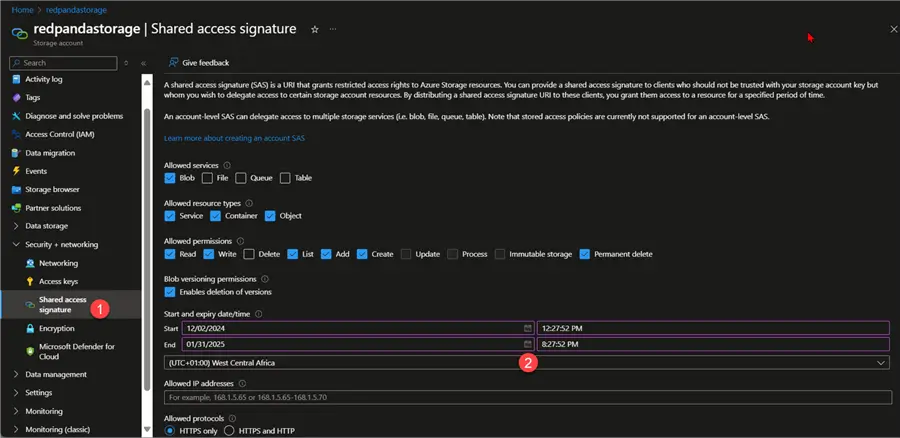Open the calendar picker for Start date
Viewport: 900px width, 438px height.
click(x=527, y=328)
